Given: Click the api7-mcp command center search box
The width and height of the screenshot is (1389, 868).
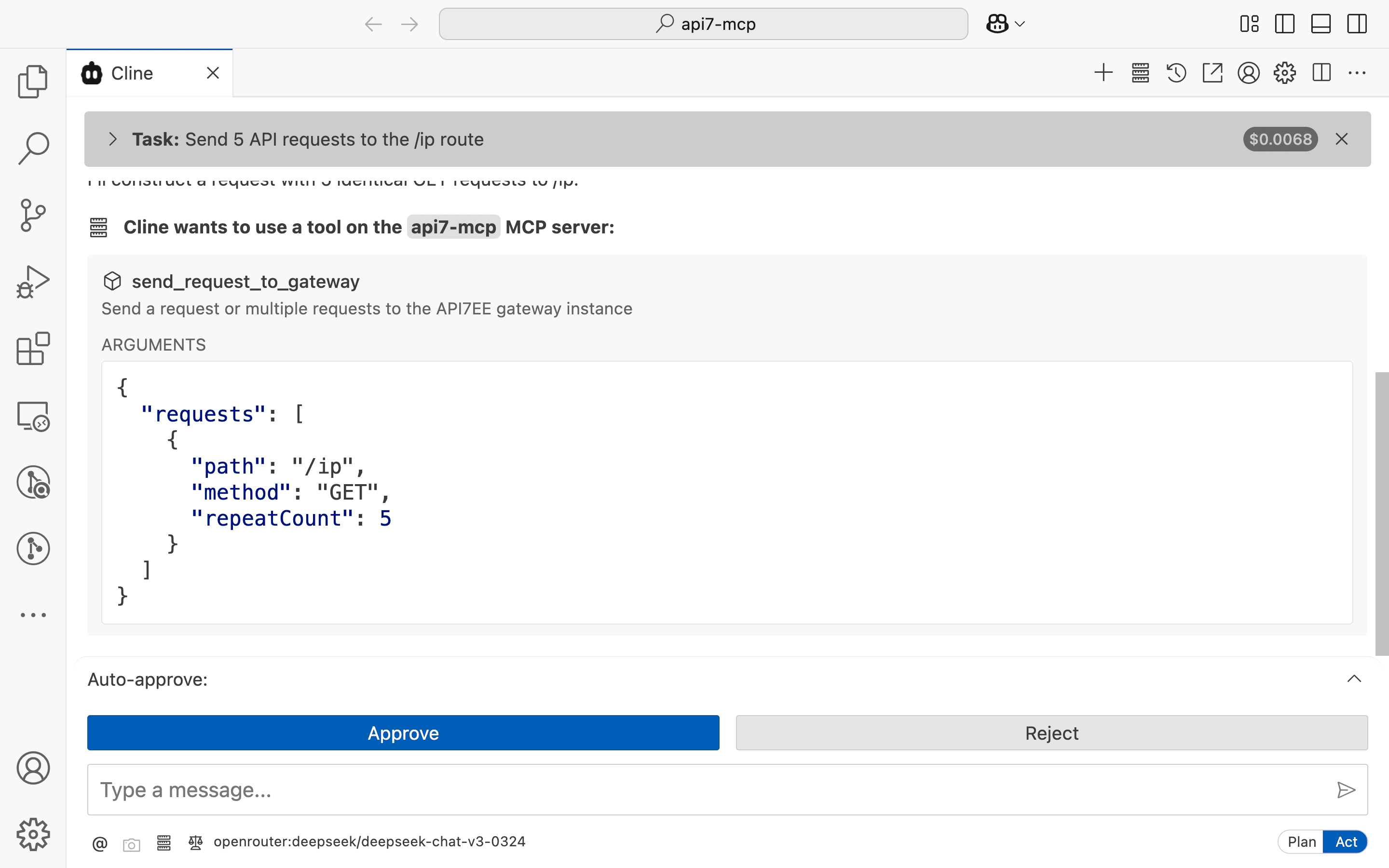Looking at the screenshot, I should coord(703,24).
